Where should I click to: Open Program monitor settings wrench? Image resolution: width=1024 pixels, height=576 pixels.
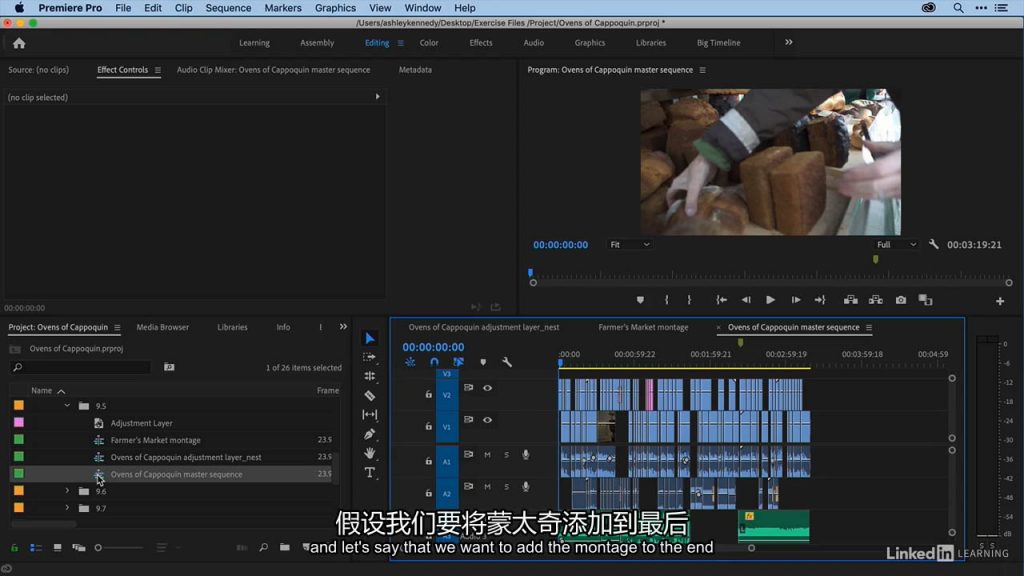pos(934,244)
